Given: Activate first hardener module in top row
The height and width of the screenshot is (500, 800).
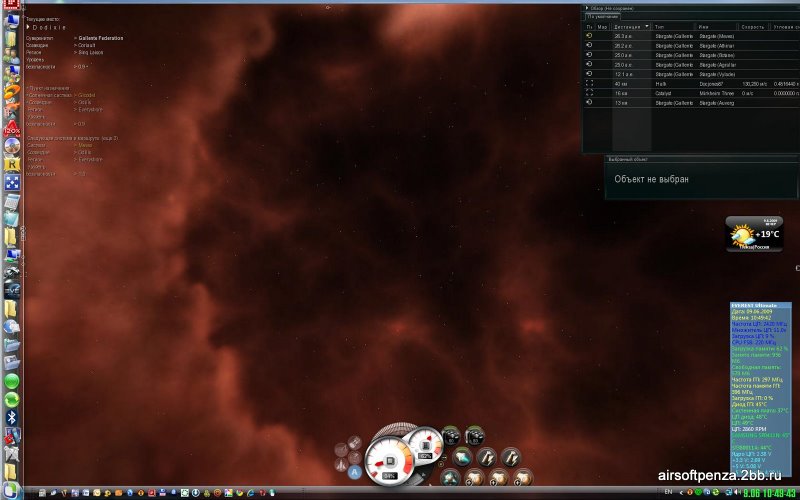Looking at the screenshot, I should [x=452, y=437].
